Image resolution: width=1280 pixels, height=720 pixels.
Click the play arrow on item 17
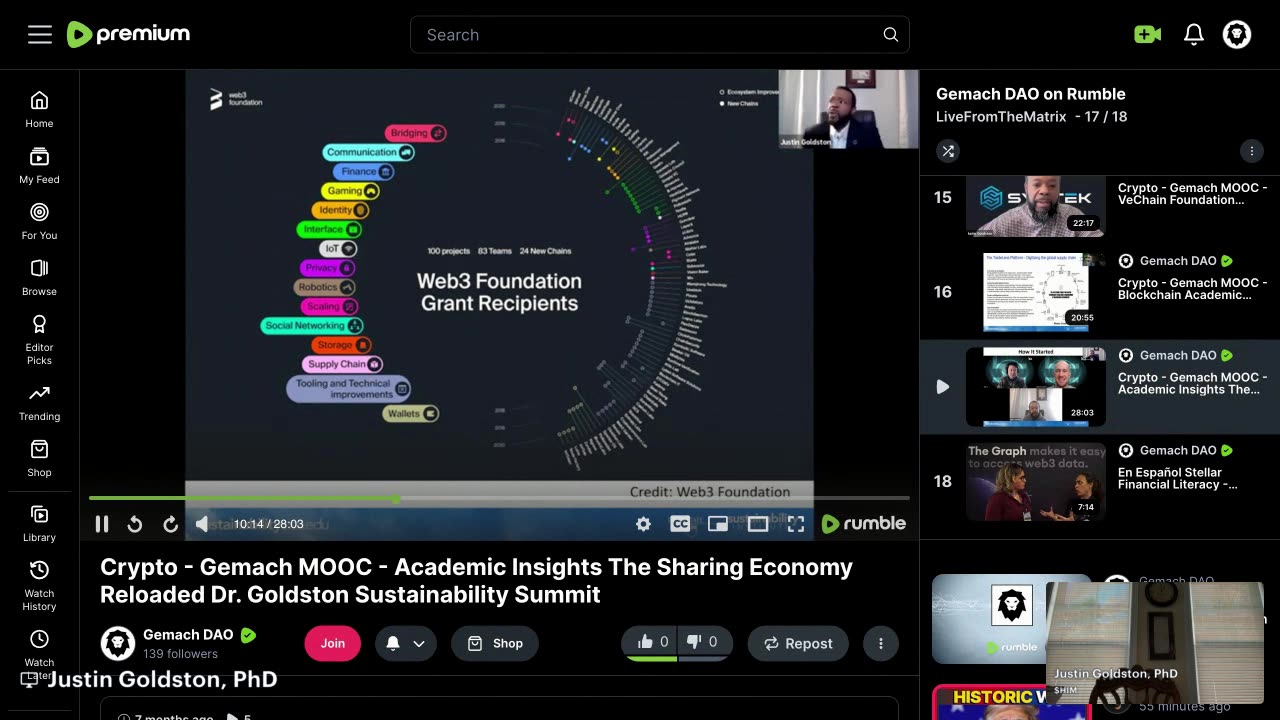(x=942, y=387)
